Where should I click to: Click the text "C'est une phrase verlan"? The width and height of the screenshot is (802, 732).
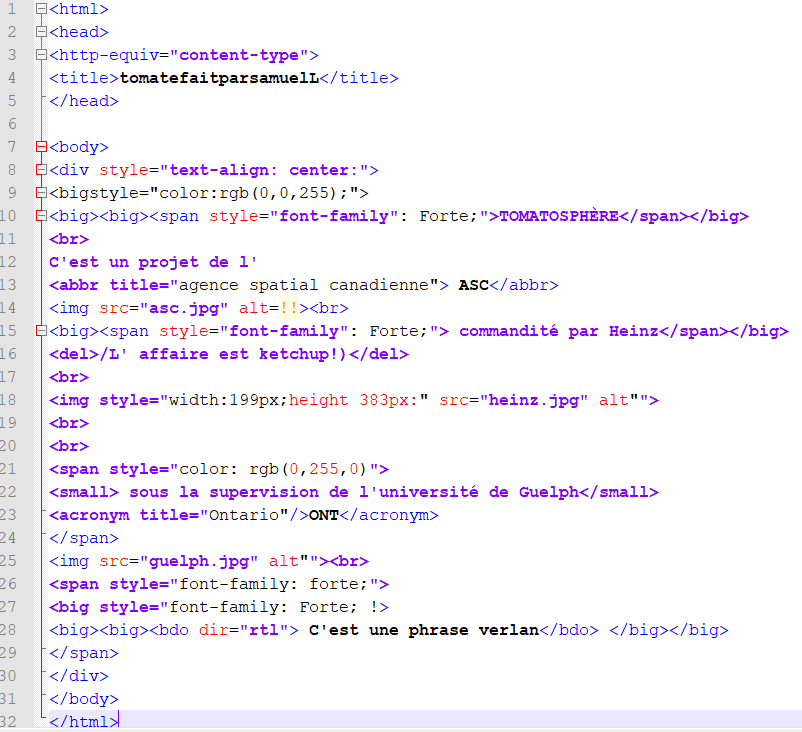coord(424,630)
